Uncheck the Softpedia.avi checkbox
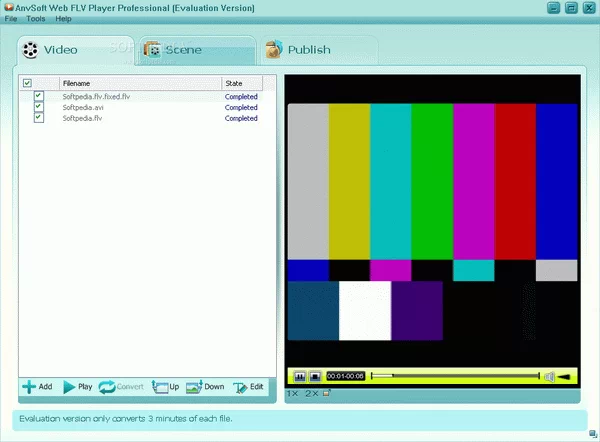Image resolution: width=600 pixels, height=442 pixels. tap(39, 107)
